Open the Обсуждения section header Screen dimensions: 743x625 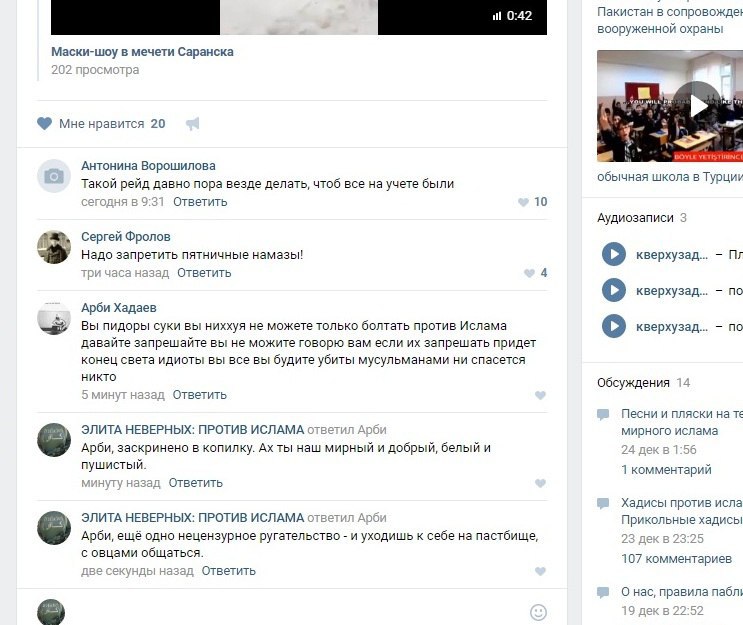[634, 383]
